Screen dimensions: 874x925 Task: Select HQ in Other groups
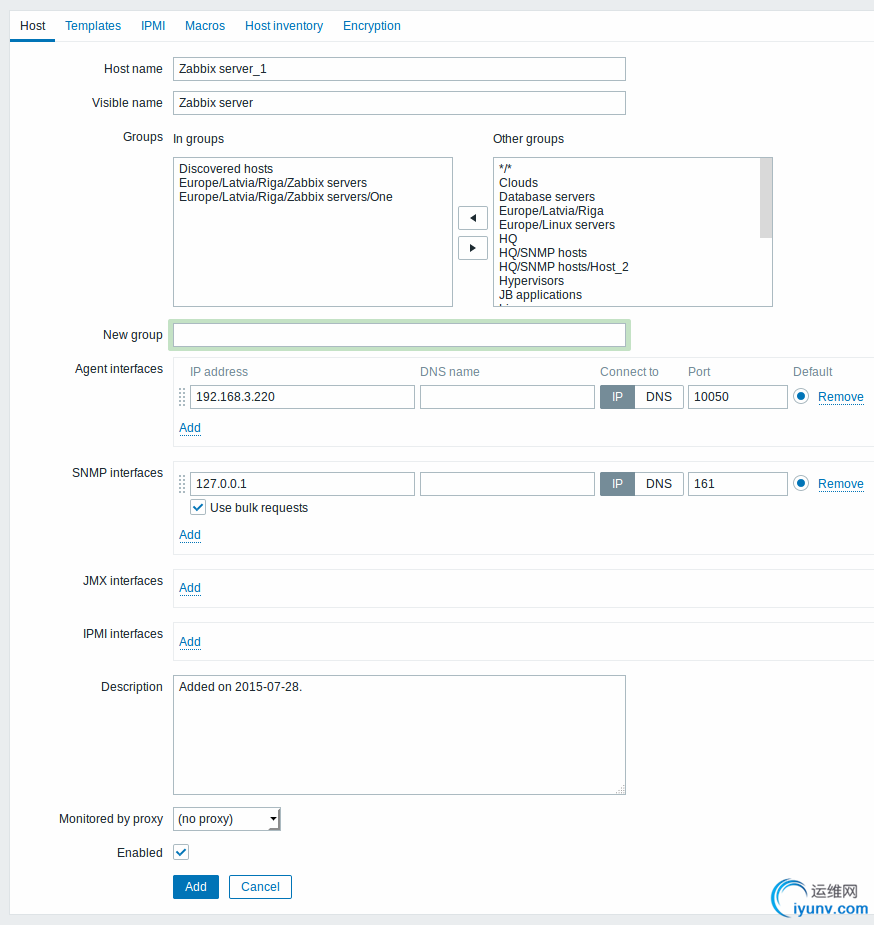508,239
